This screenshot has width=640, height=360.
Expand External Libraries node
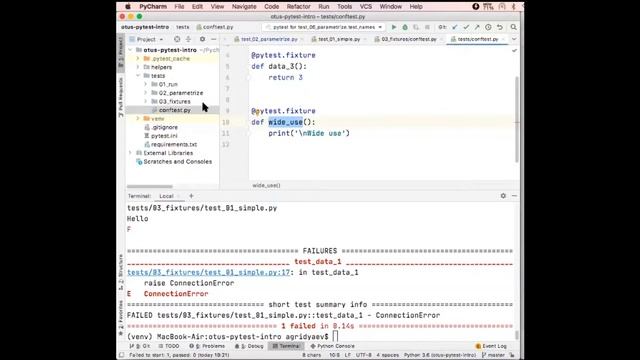(130, 153)
